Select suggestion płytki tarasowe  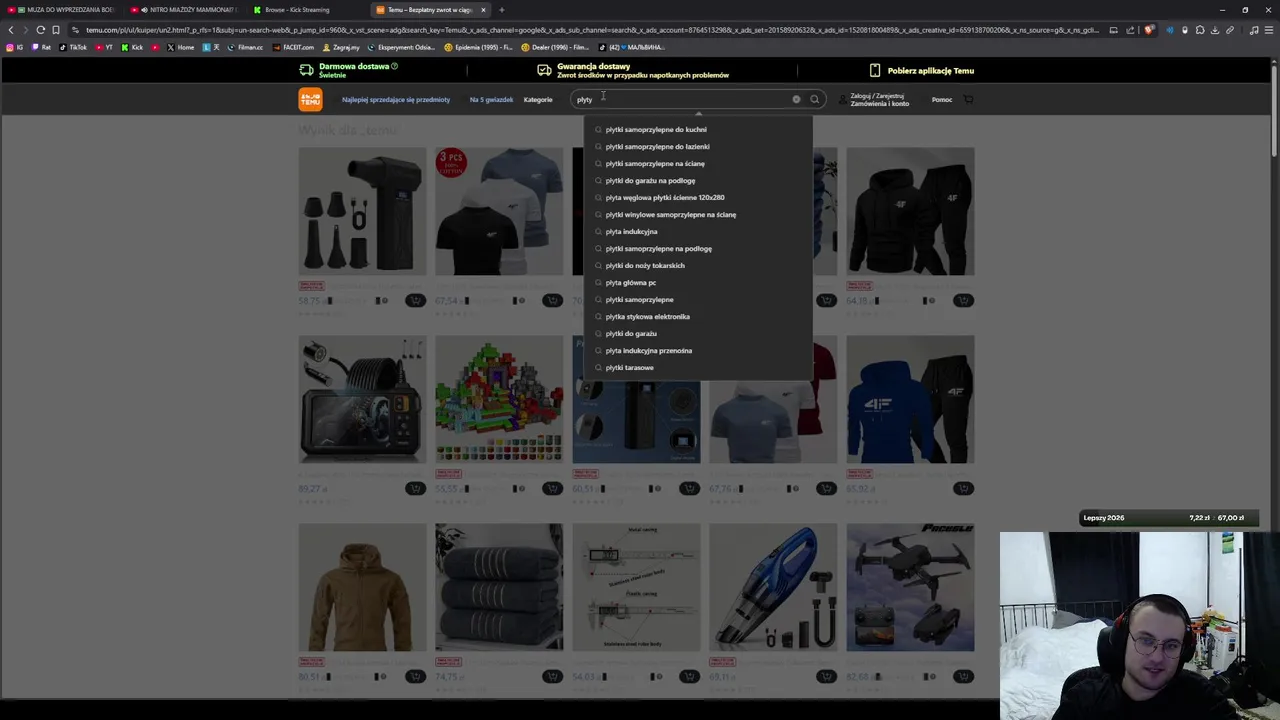tap(698, 367)
